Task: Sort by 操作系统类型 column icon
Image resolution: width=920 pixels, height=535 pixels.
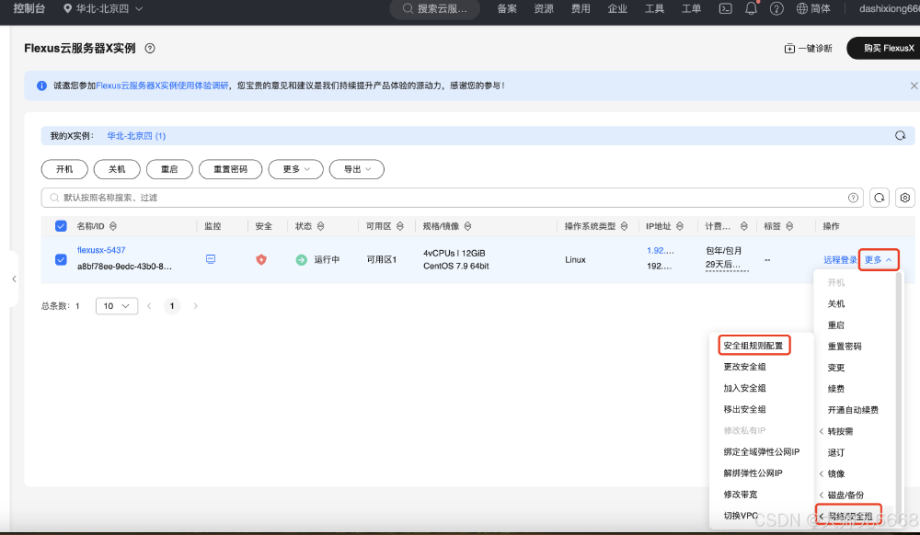Action: [624, 226]
